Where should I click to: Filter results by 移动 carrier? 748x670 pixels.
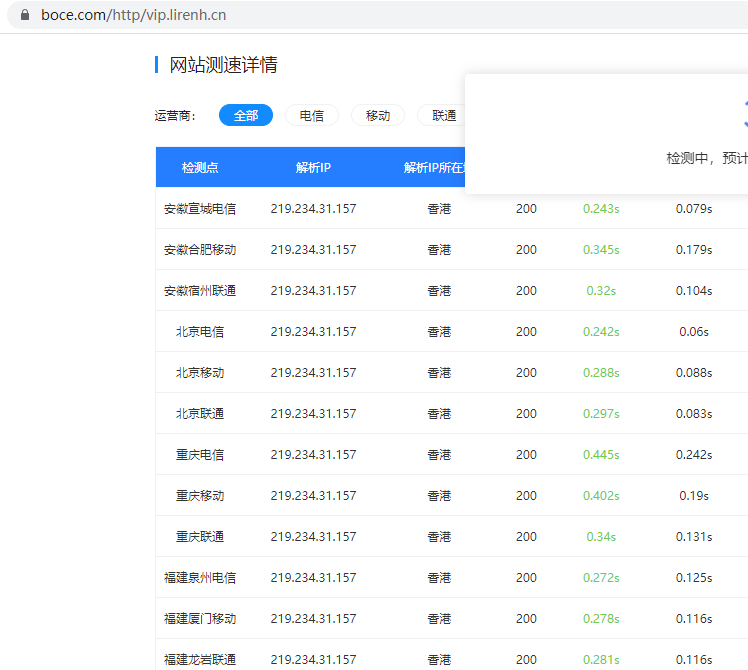(x=378, y=115)
